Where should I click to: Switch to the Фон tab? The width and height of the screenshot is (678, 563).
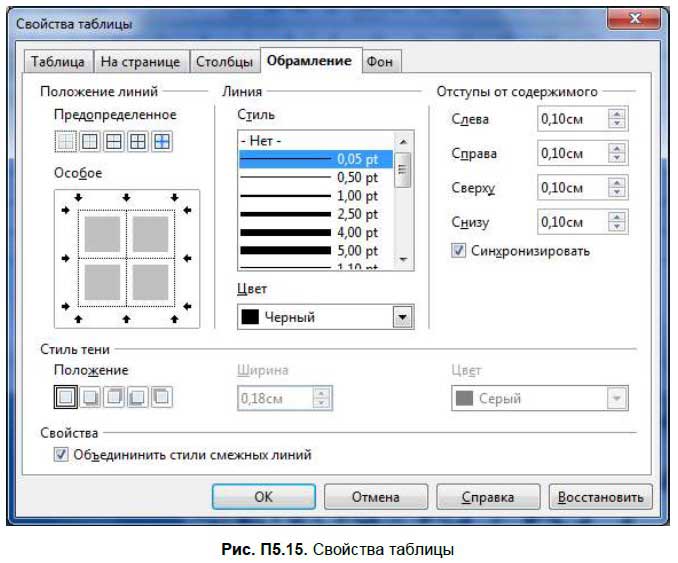pos(380,62)
